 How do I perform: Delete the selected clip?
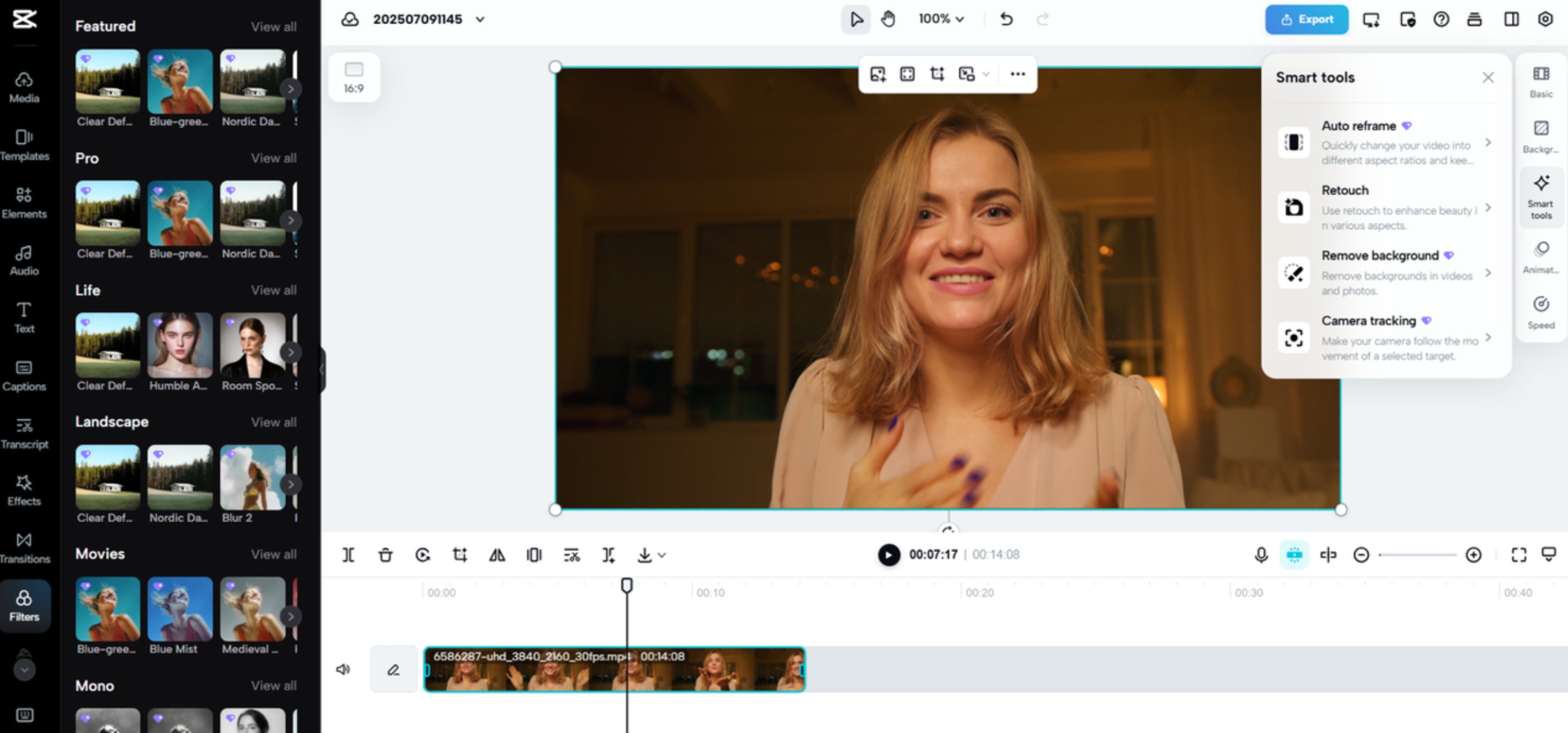(385, 555)
